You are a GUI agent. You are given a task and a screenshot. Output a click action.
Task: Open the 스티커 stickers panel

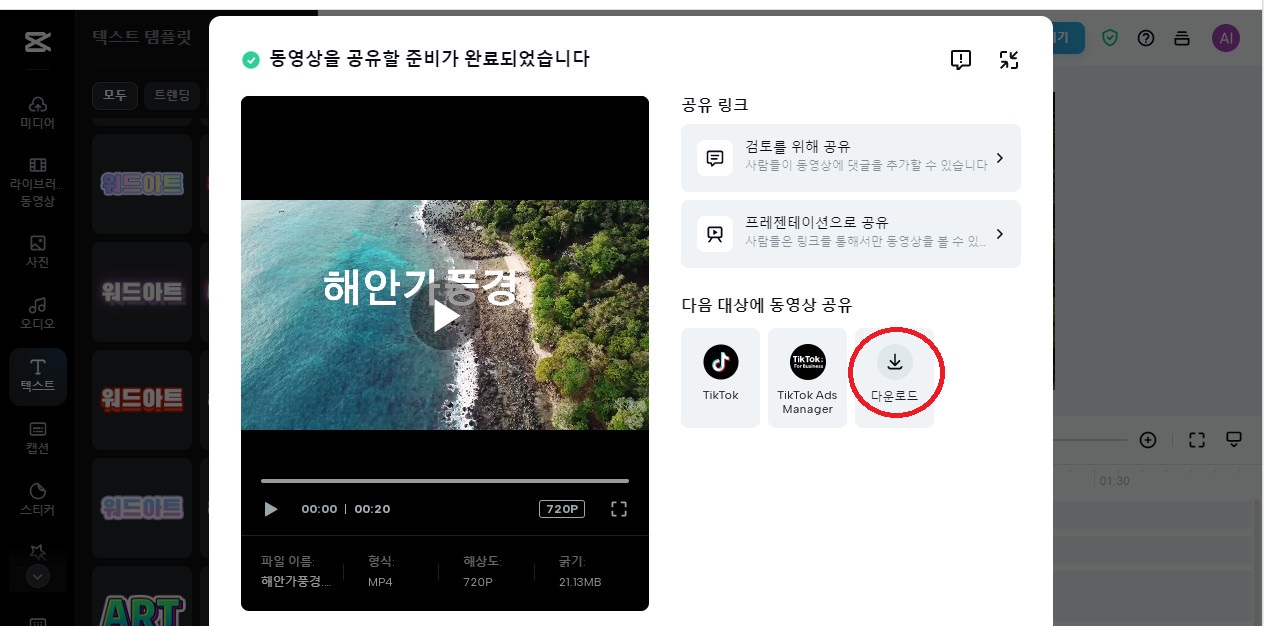coord(38,498)
